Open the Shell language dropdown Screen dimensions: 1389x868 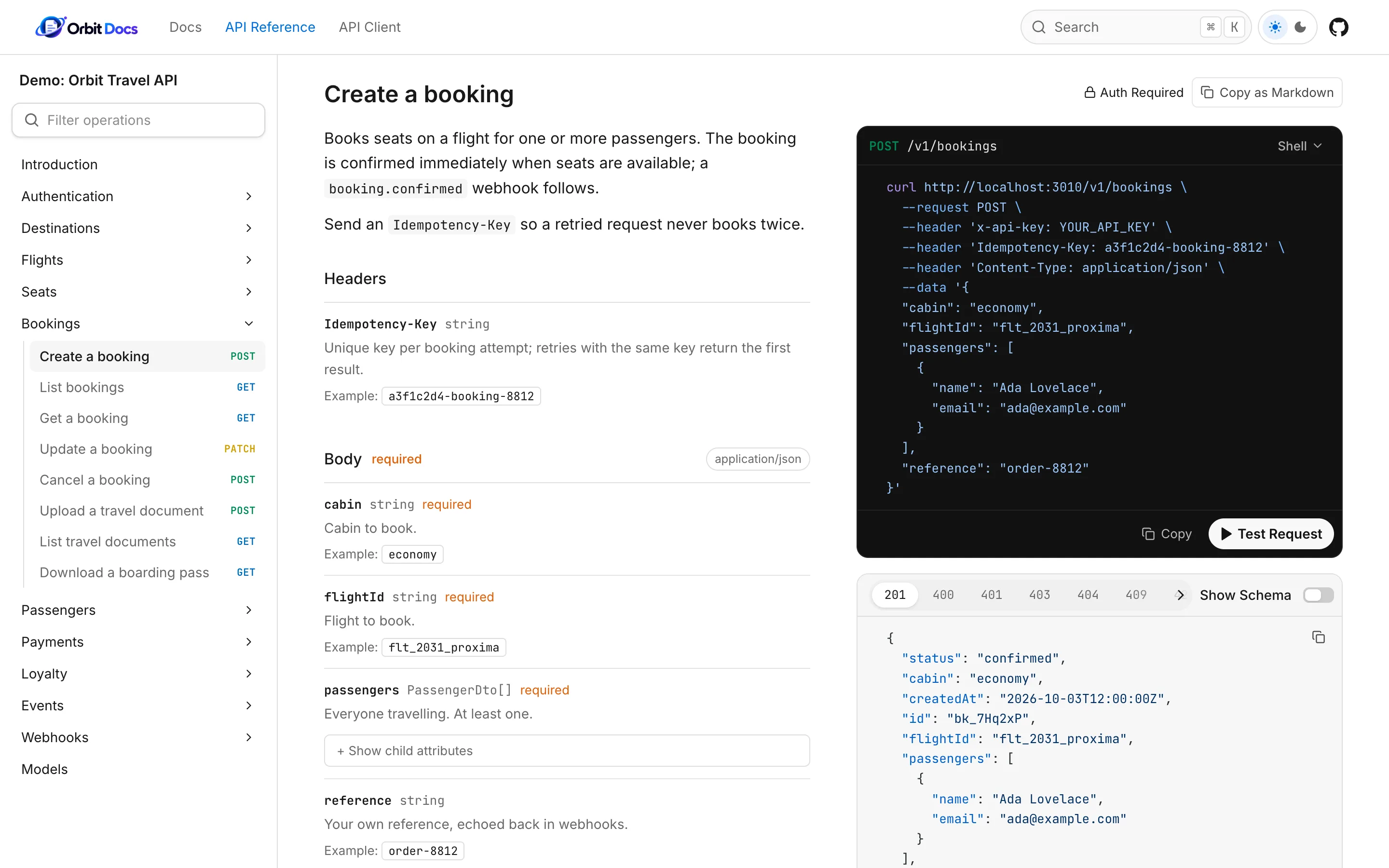1299,146
